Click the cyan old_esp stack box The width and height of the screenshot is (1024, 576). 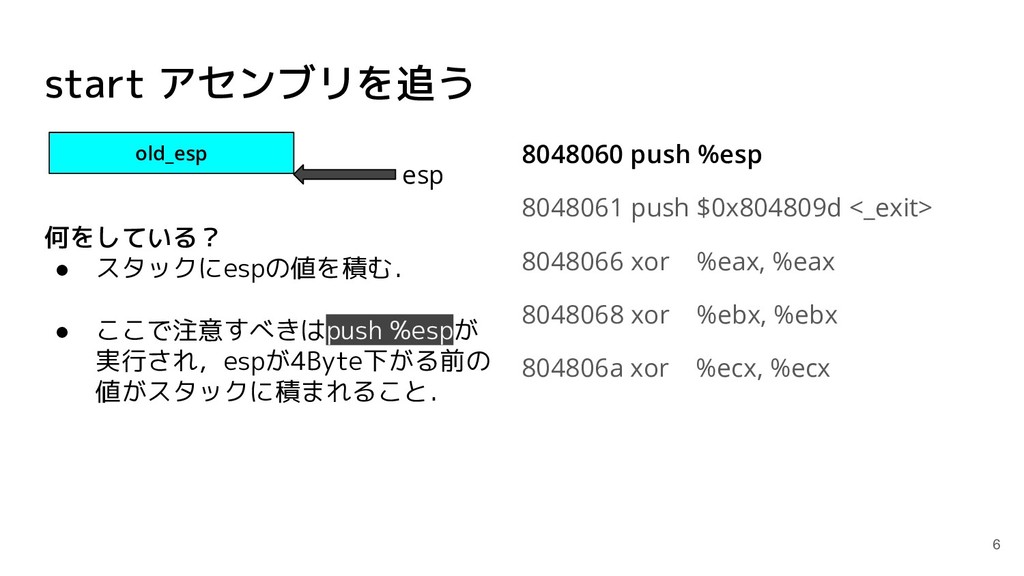pos(171,153)
